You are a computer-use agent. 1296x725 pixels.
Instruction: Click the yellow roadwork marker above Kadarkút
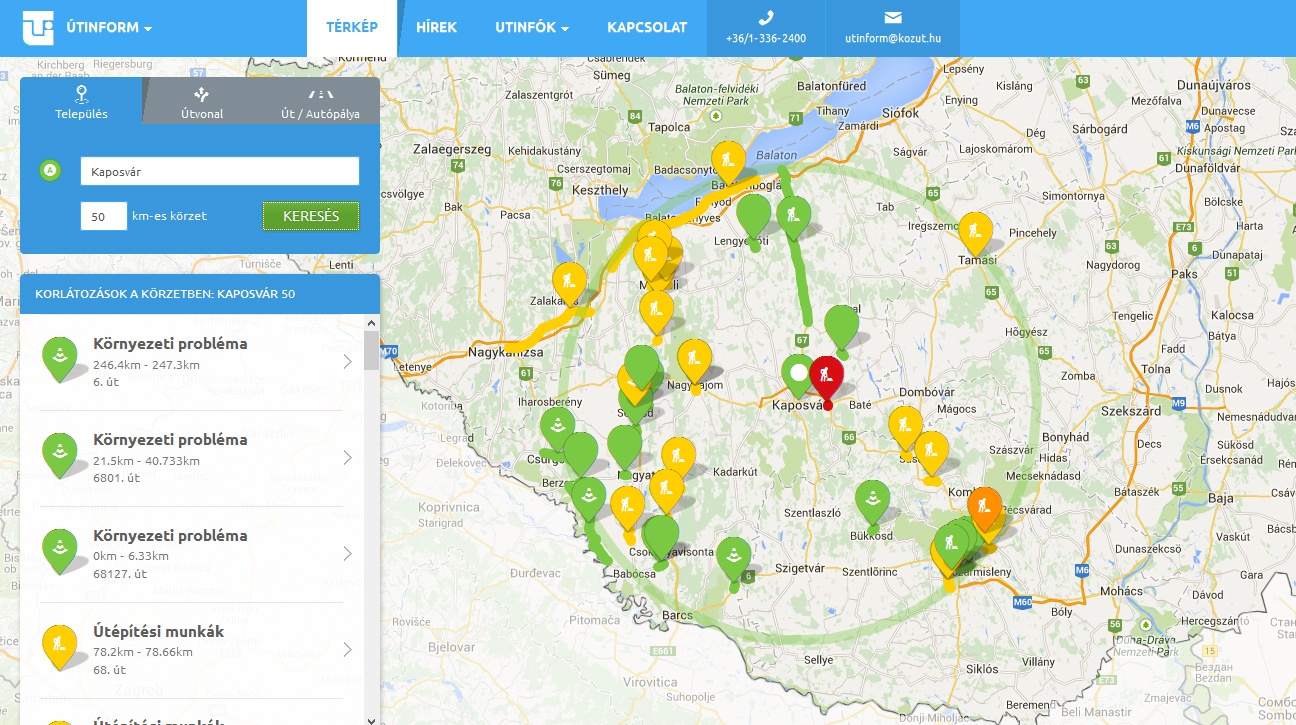(678, 457)
